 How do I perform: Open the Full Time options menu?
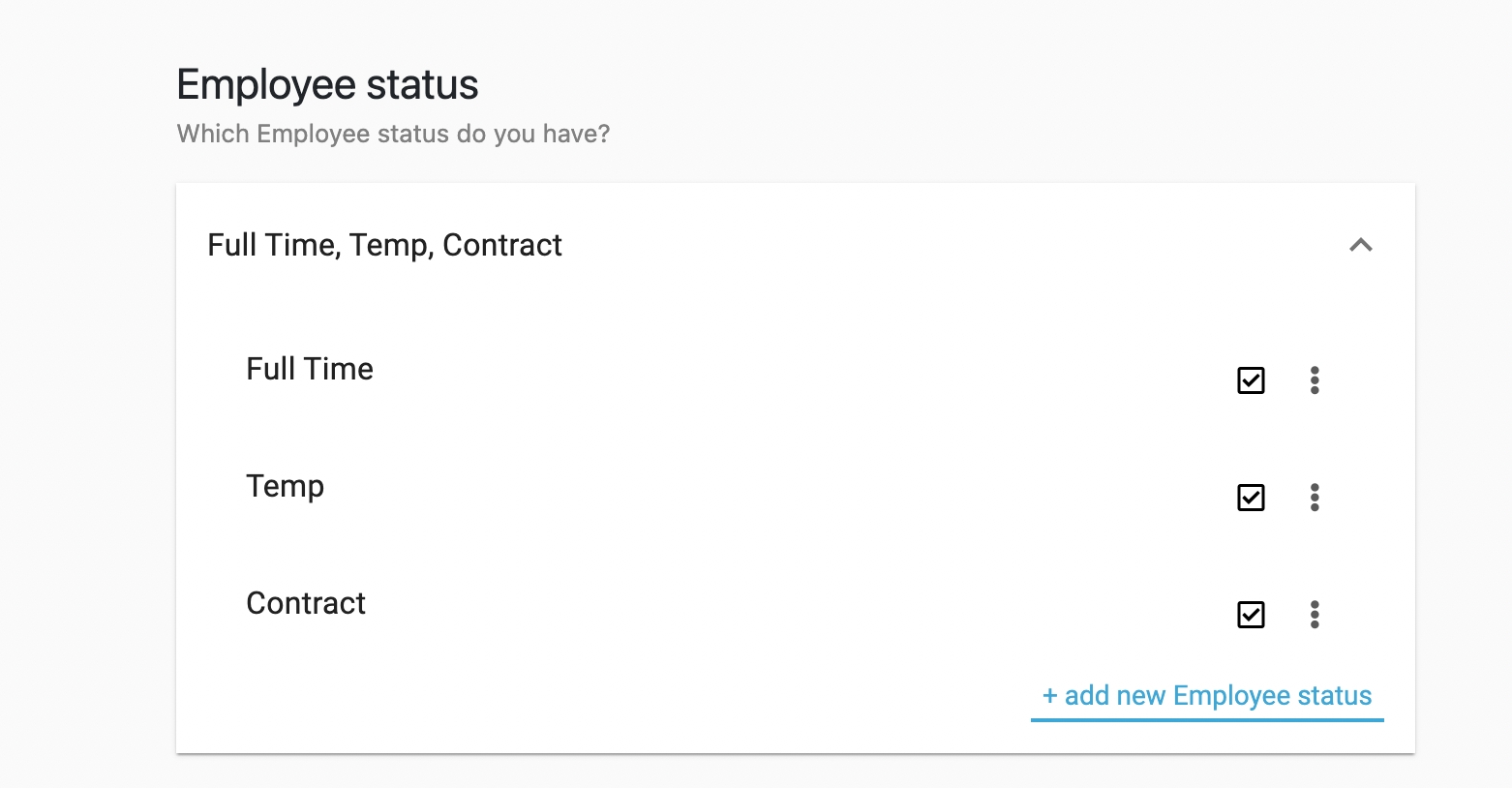tap(1315, 380)
